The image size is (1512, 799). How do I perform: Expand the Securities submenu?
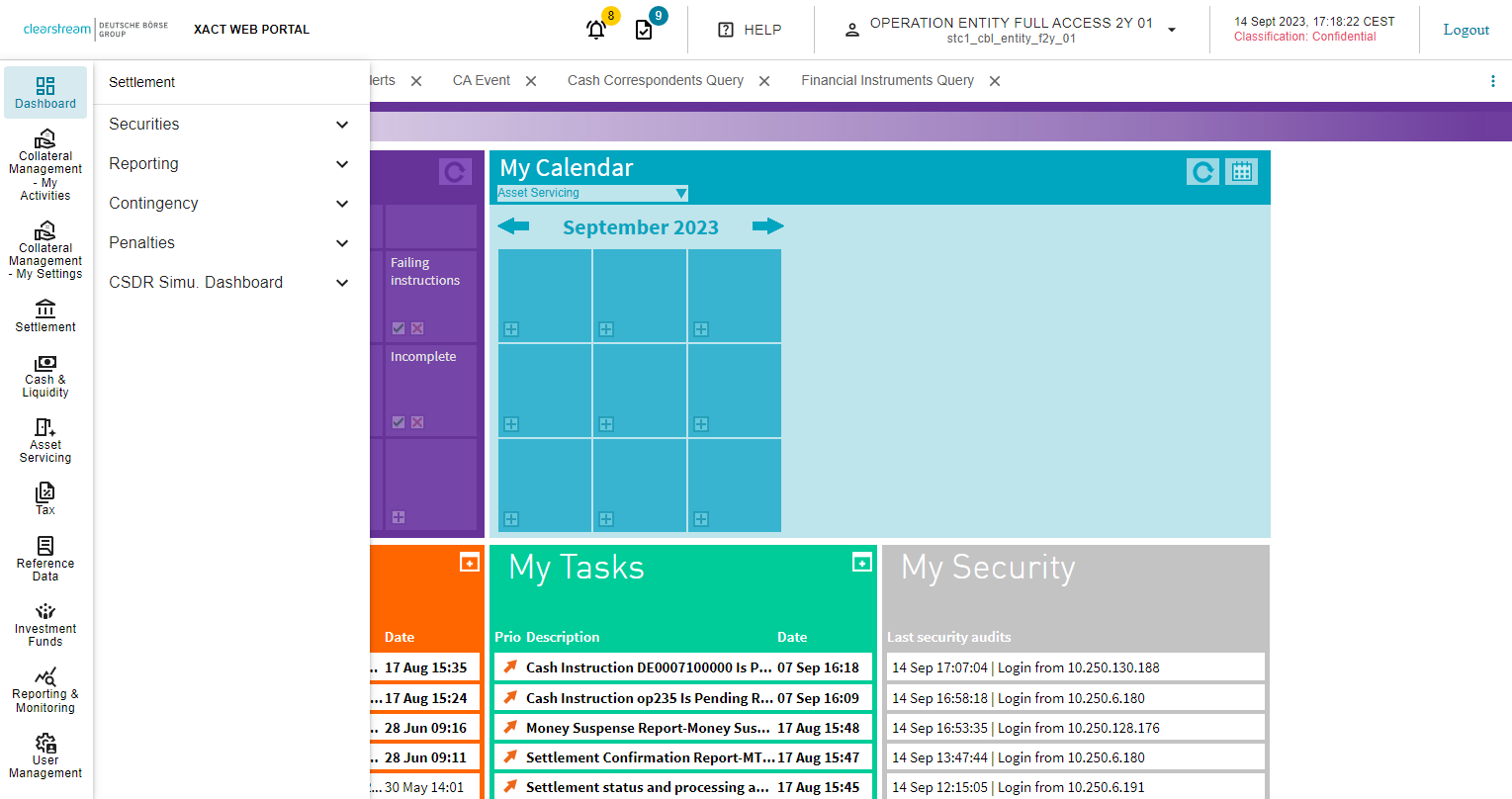point(342,125)
